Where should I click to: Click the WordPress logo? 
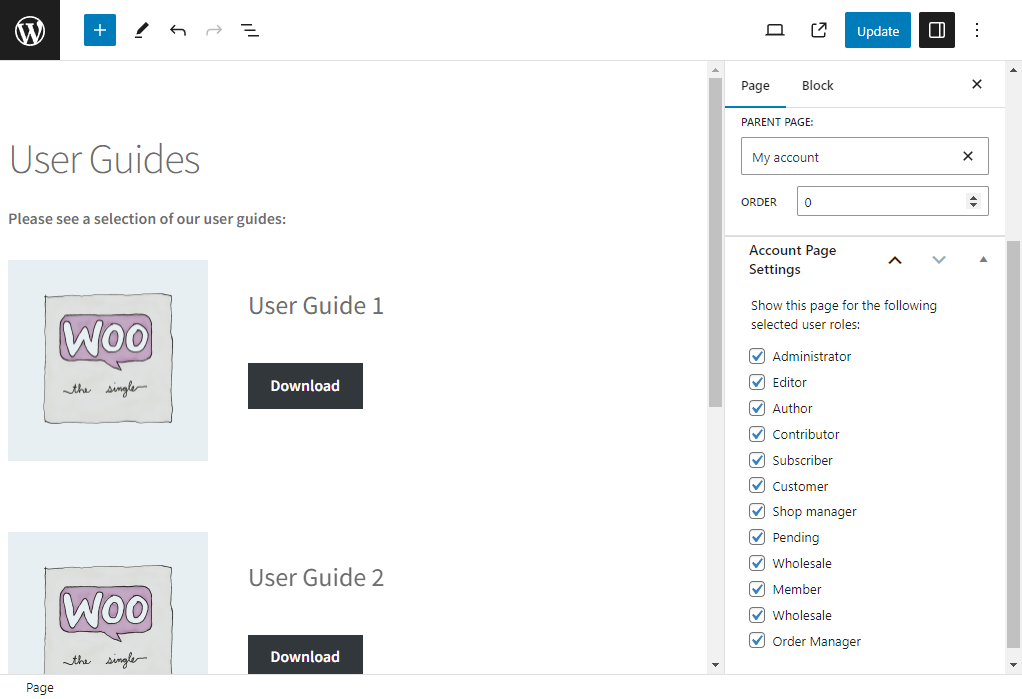29,30
